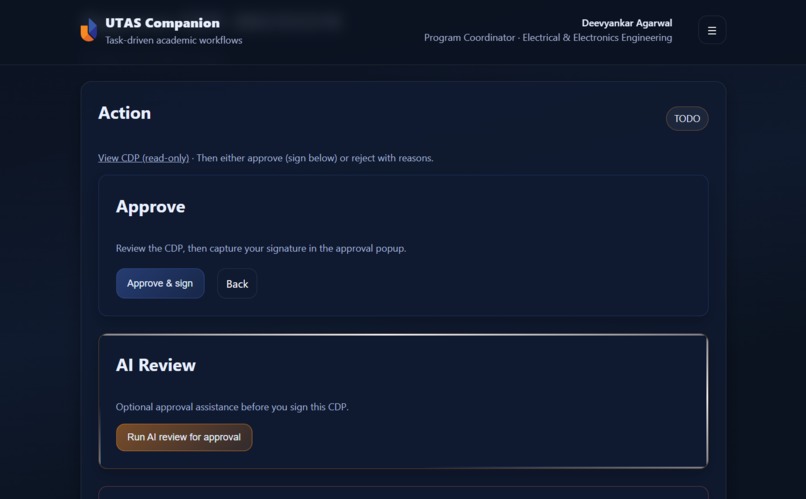
Task: Go back using the Back button
Action: [237, 284]
